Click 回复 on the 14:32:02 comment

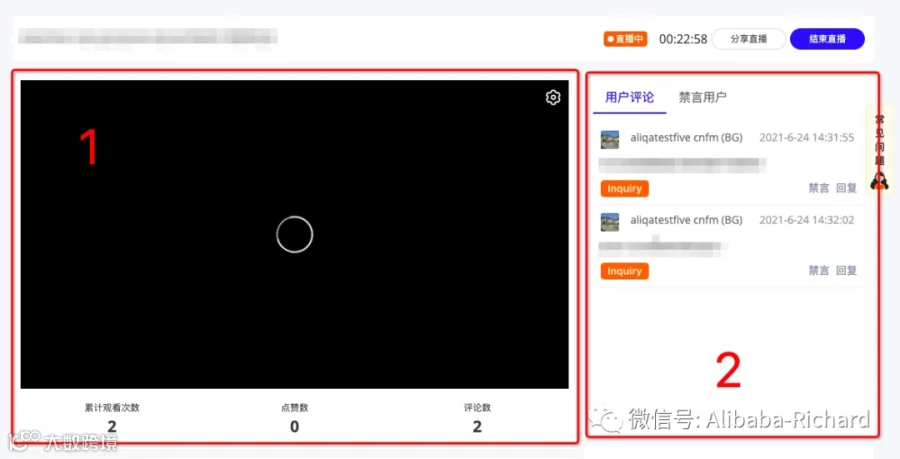click(846, 271)
